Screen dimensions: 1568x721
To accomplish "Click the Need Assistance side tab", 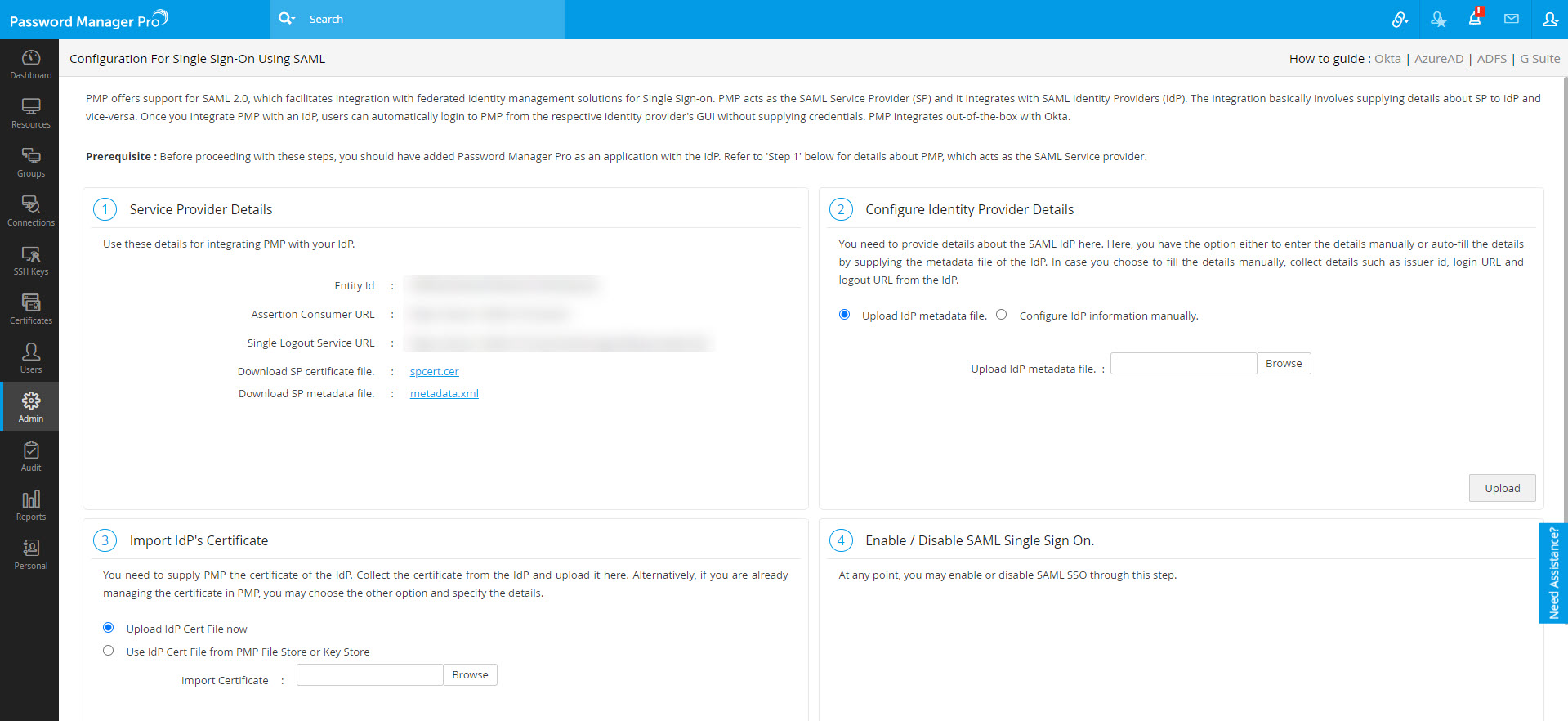I will tap(1553, 573).
